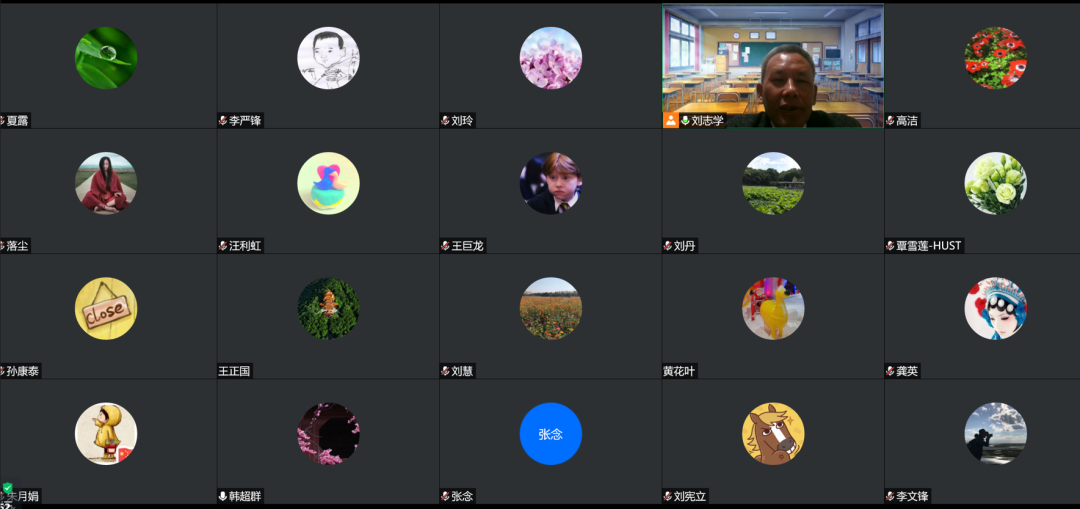
Task: Click the blue 张念 avatar circle
Action: [x=550, y=434]
